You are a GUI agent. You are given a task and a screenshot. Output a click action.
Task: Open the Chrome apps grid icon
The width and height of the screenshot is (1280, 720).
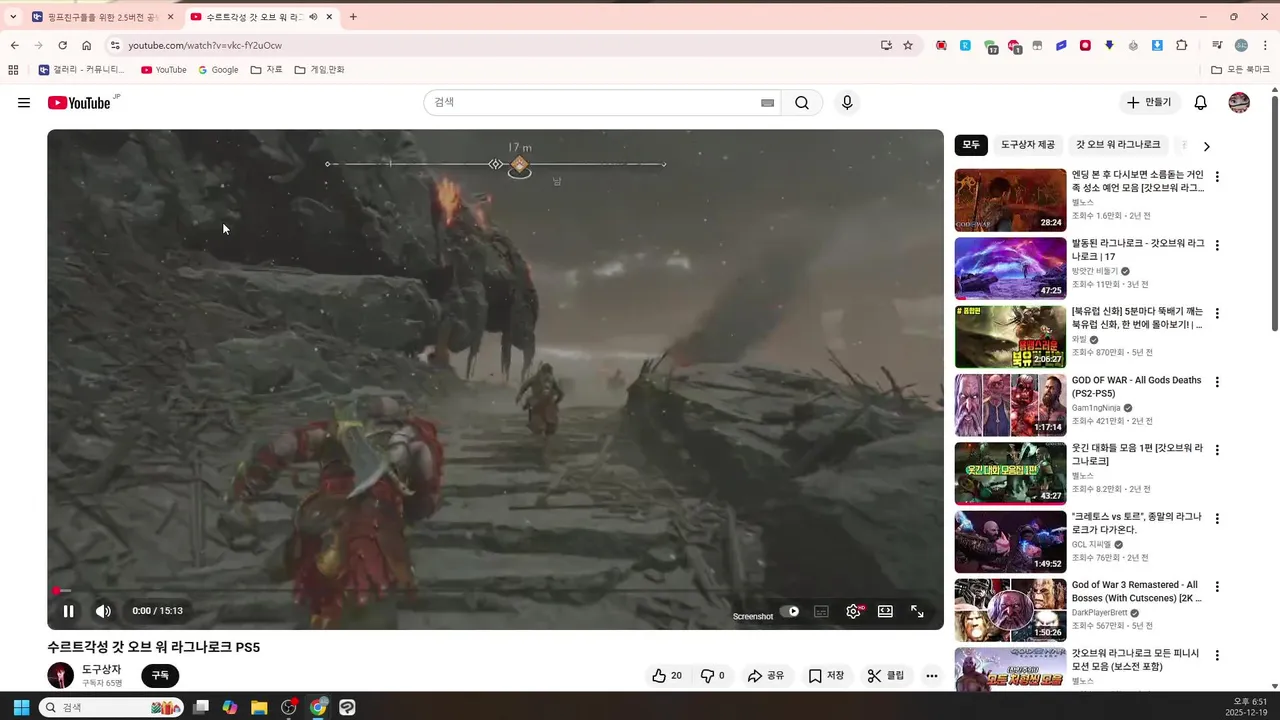pos(13,70)
